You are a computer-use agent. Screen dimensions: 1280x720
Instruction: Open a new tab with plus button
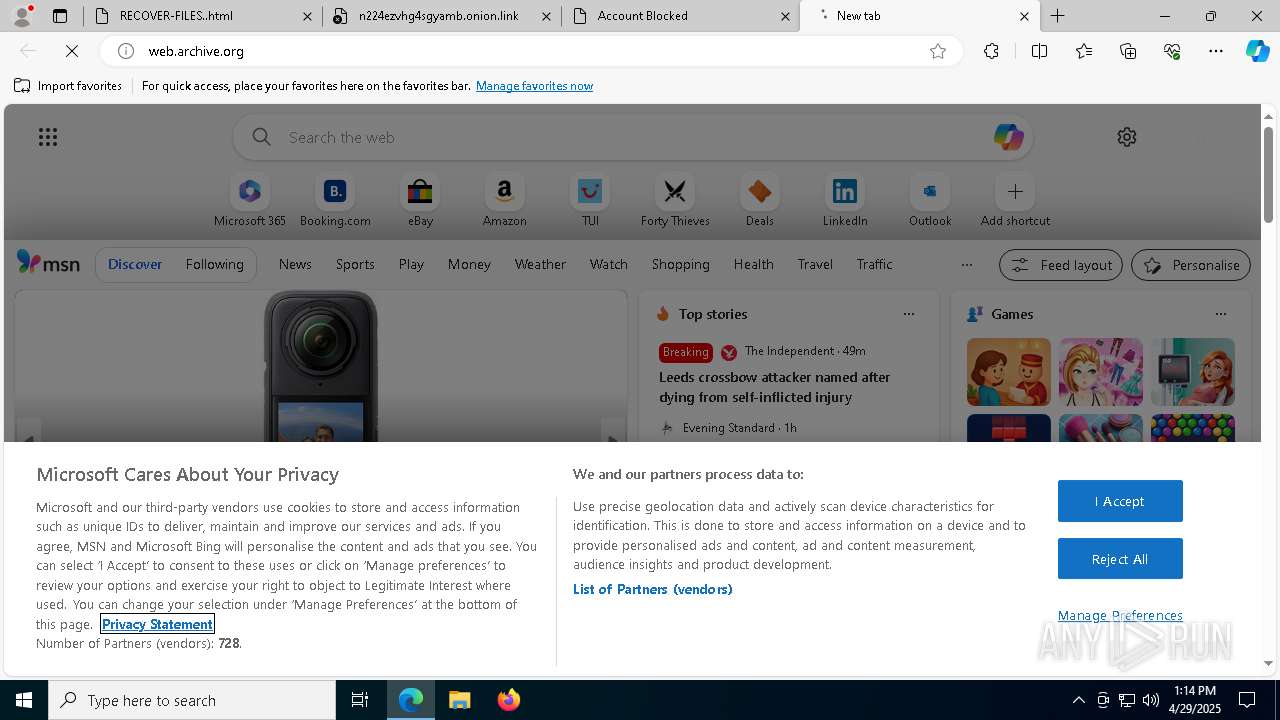point(1057,16)
